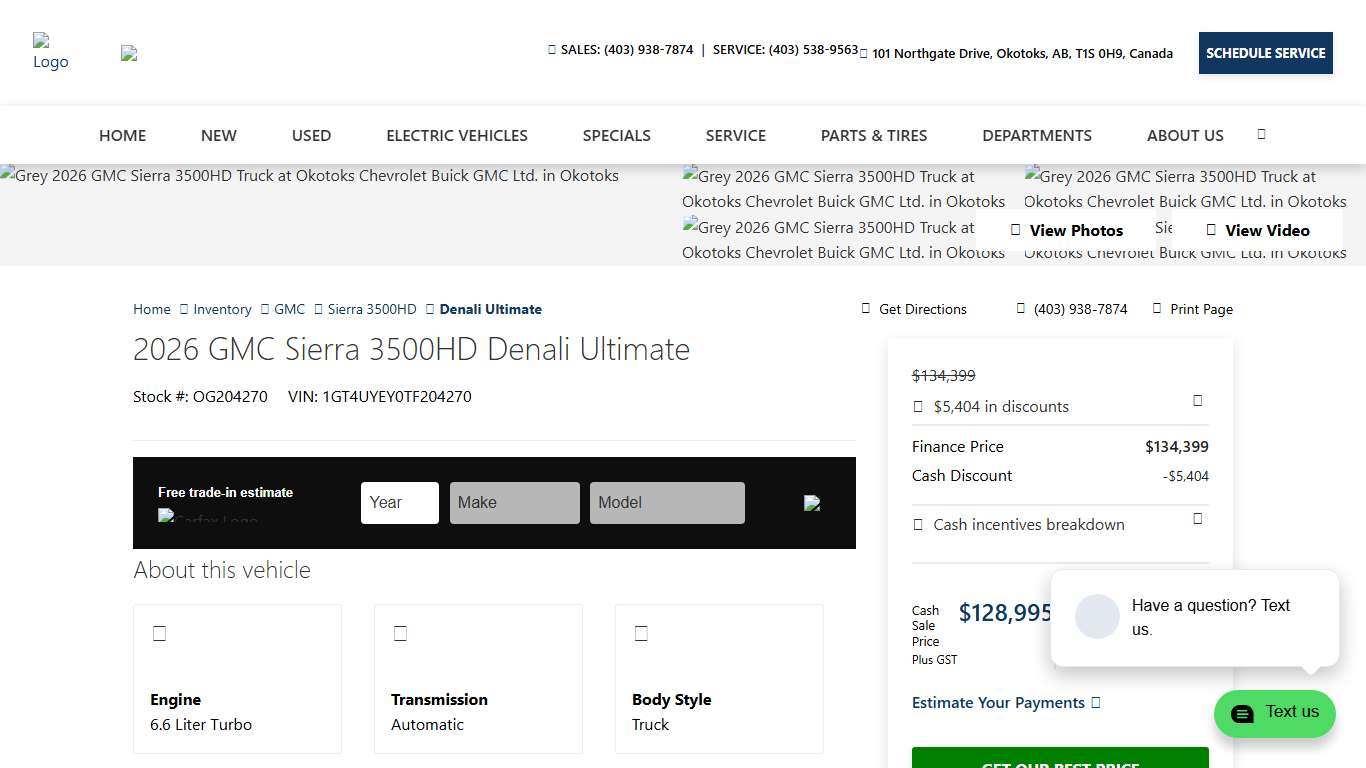Click the Sierra 3500HD breadcrumb link
This screenshot has height=768, width=1366.
pyautogui.click(x=372, y=309)
